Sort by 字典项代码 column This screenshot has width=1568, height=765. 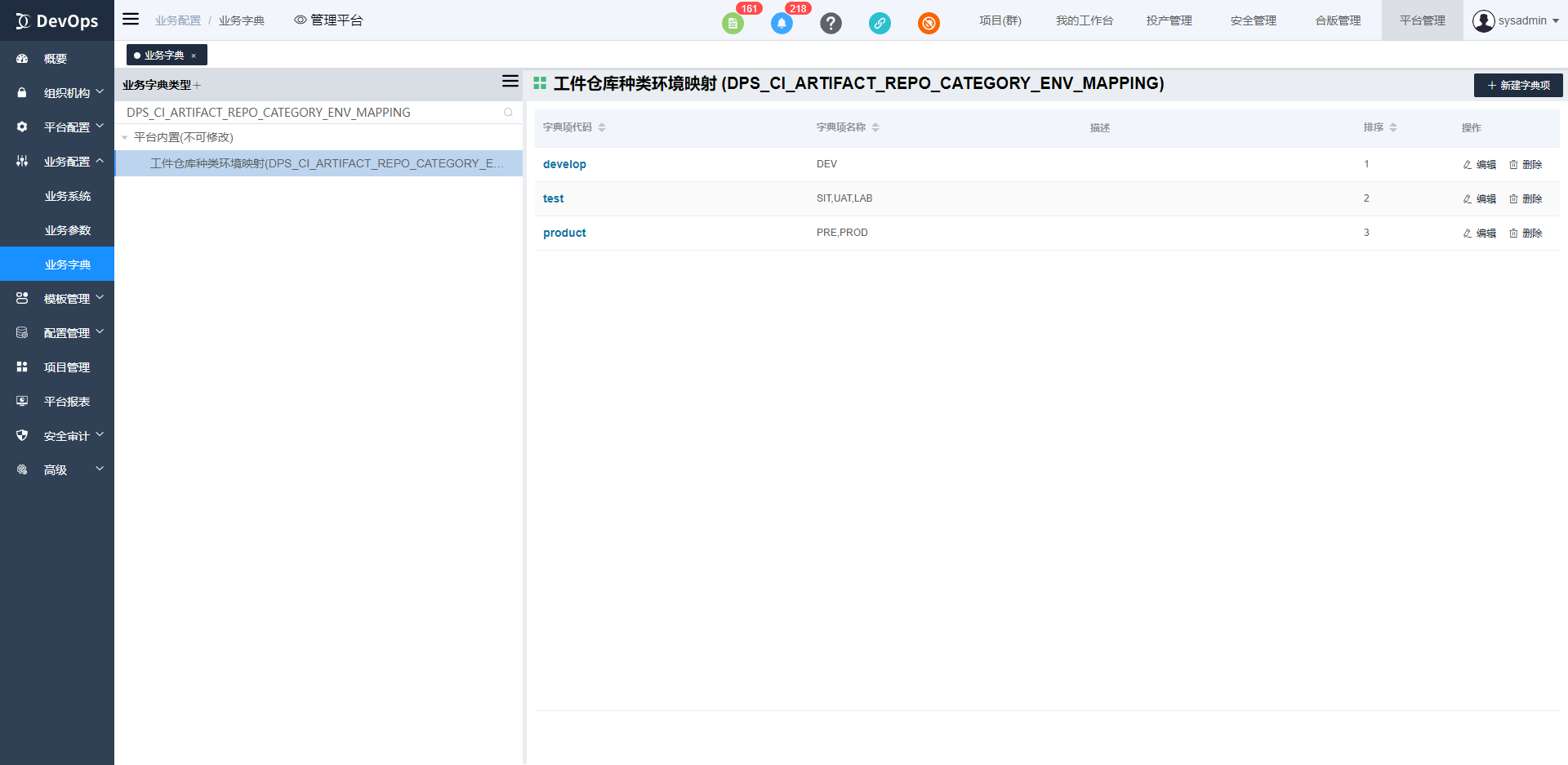click(602, 127)
